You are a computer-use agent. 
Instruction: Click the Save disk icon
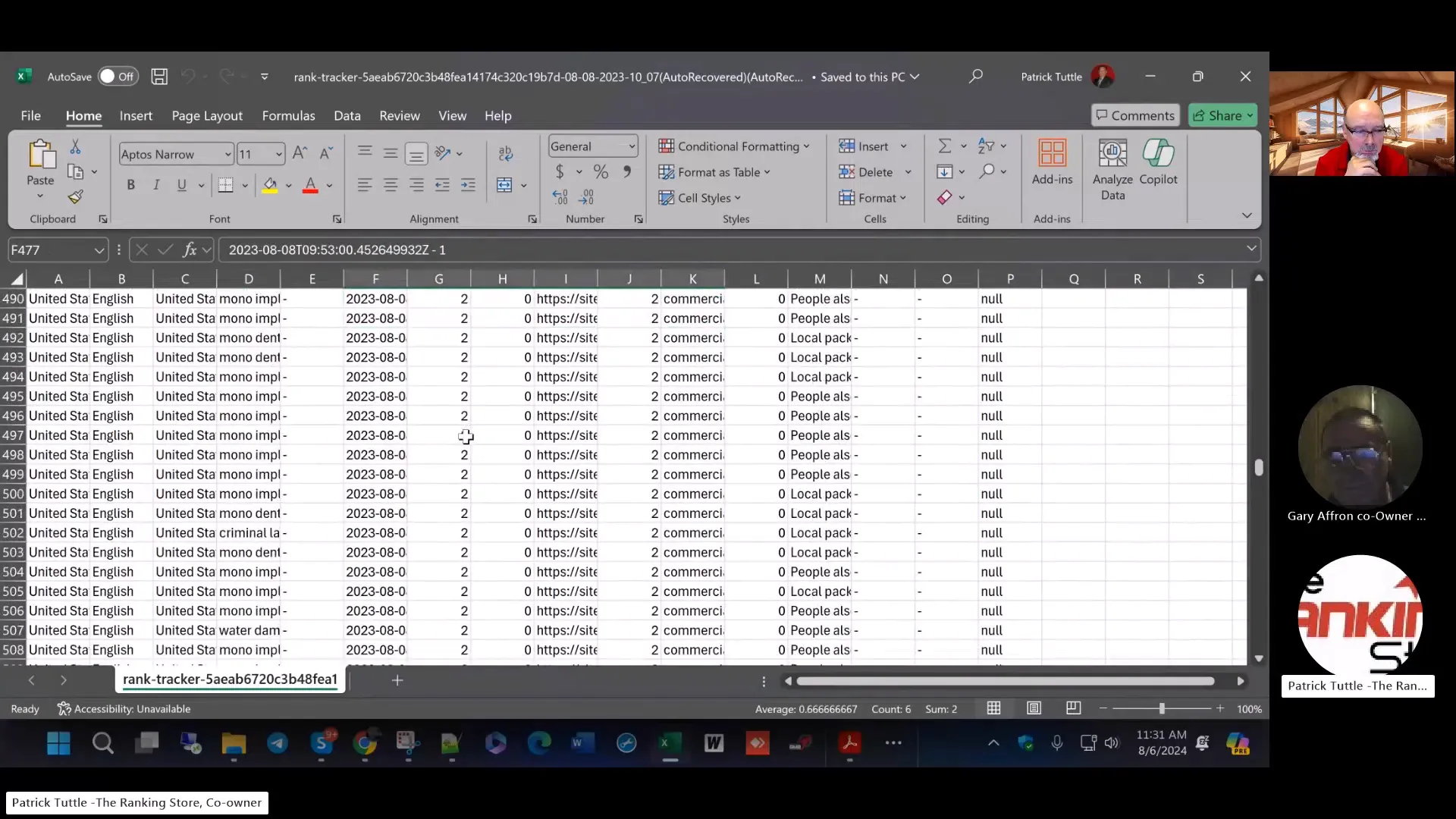tap(159, 77)
